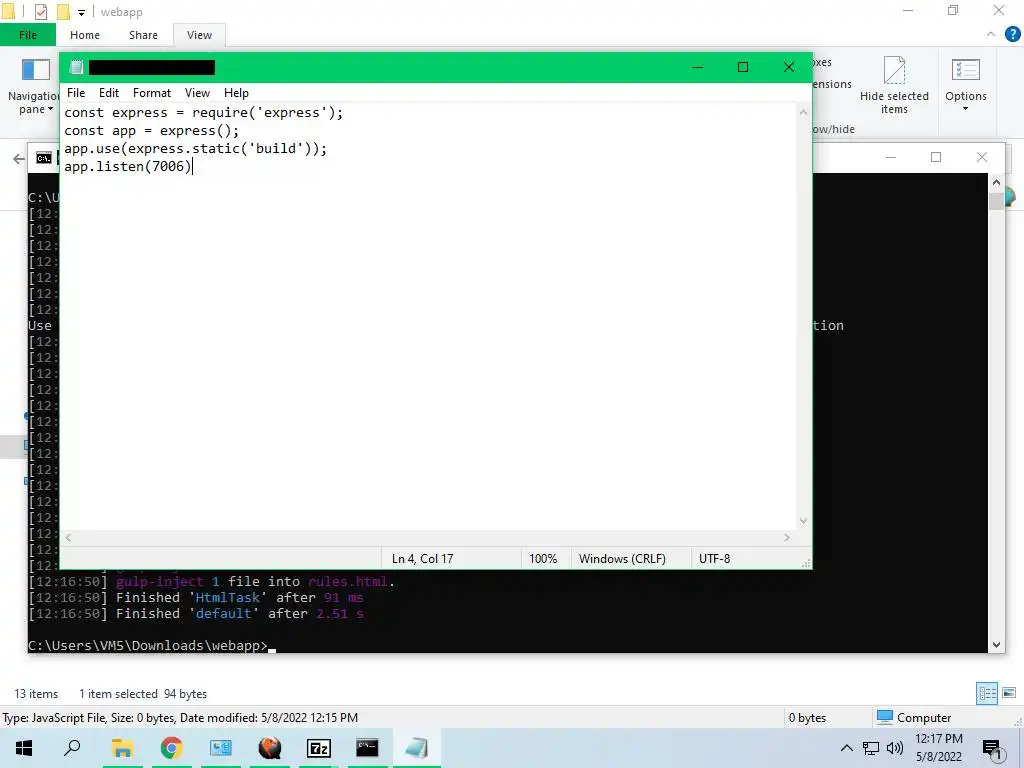This screenshot has height=768, width=1024.
Task: Switch to the Share ribbon tab
Action: point(143,35)
